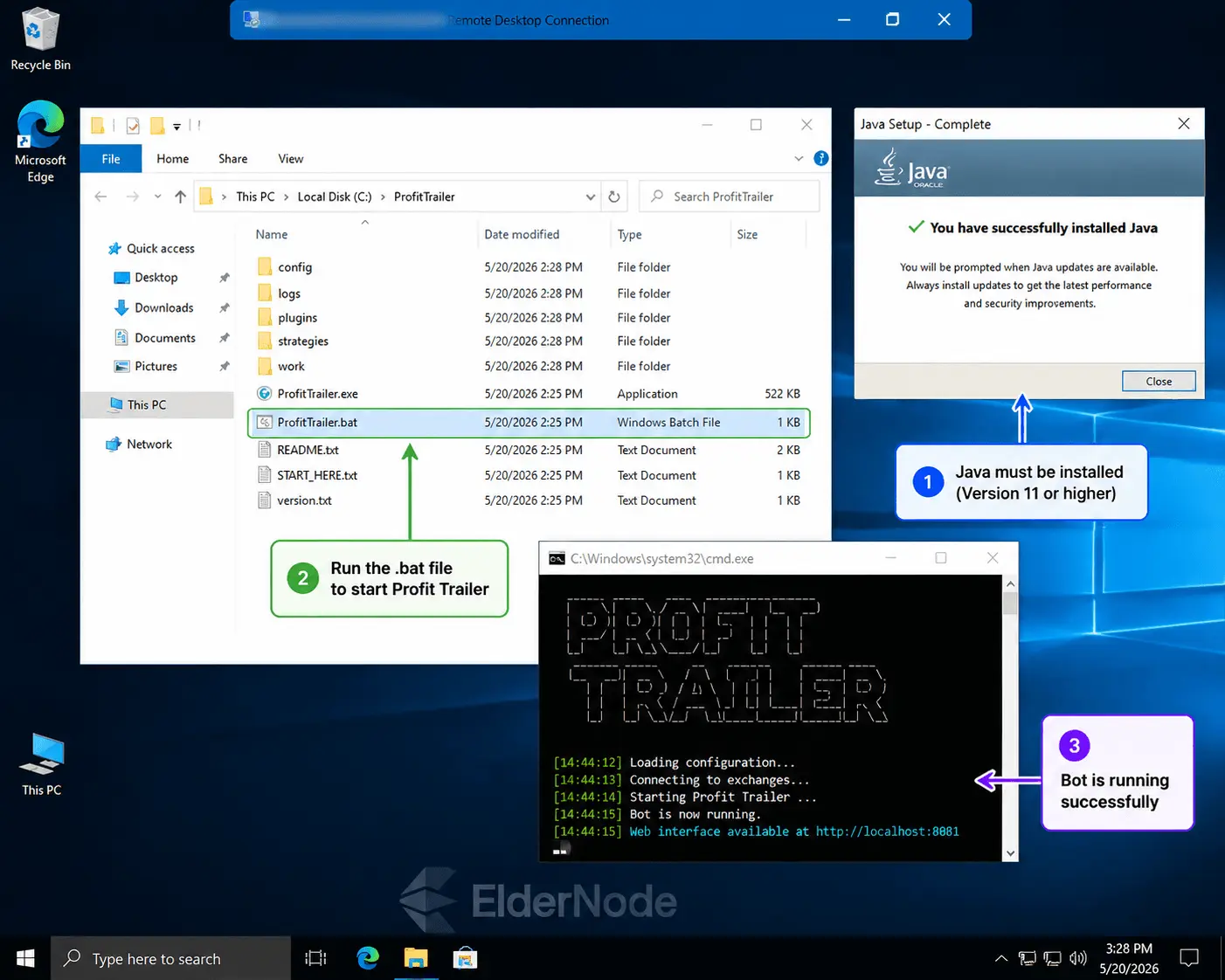Click the taskbar search box
1225x980 pixels.
tap(171, 958)
